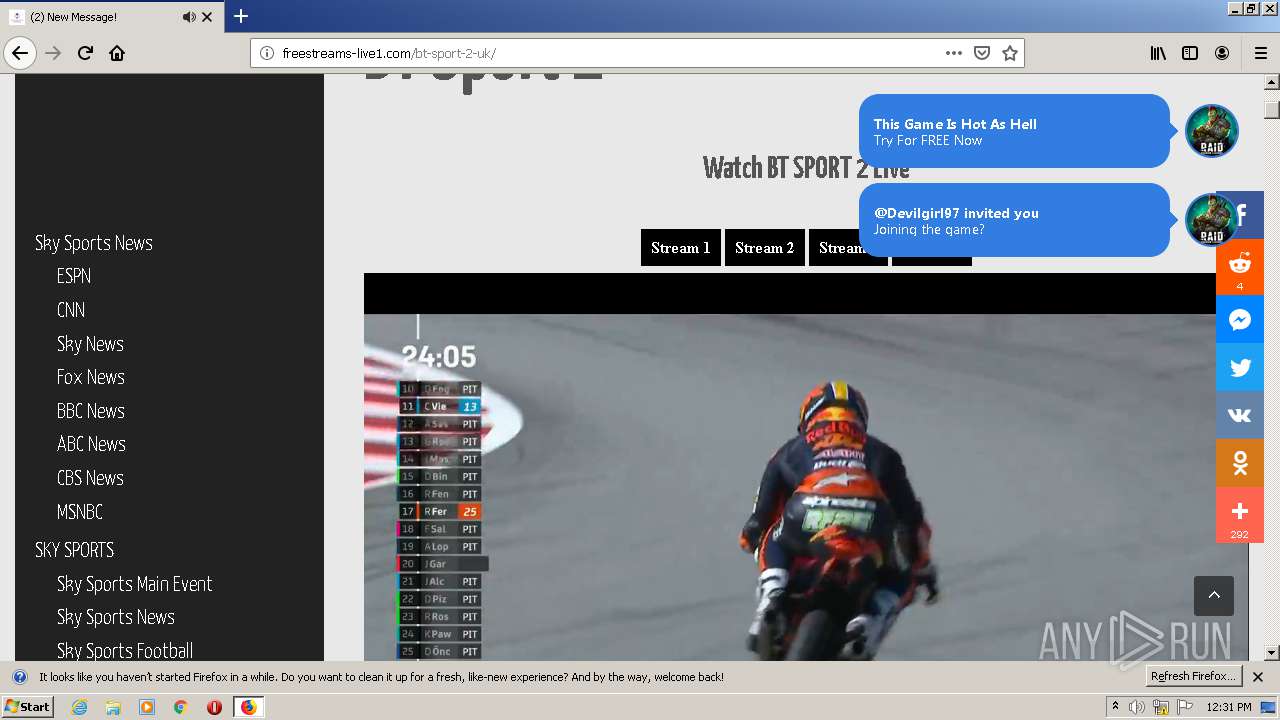Share page via Messenger

coord(1240,320)
